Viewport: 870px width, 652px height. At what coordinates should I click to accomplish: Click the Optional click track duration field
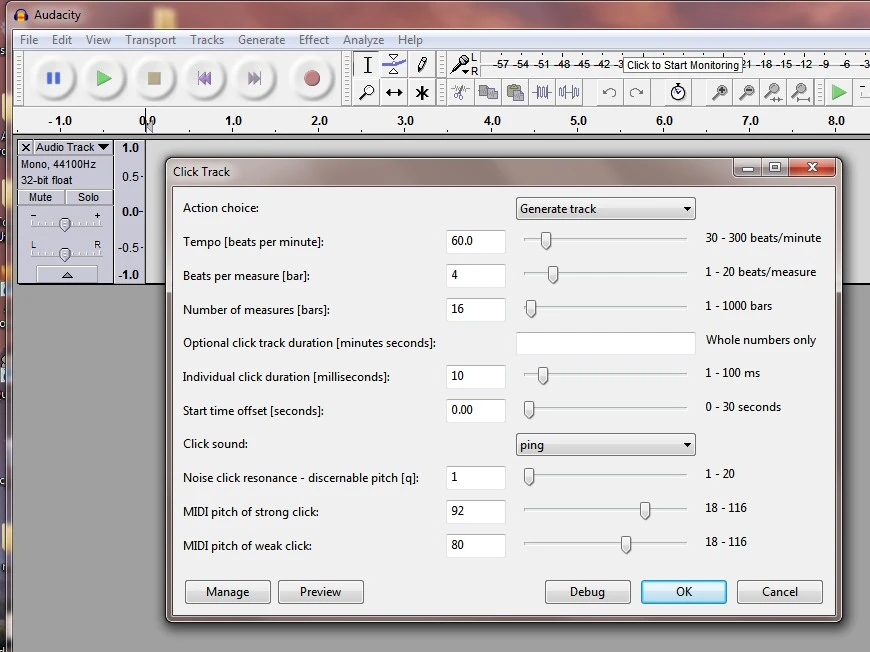(x=605, y=343)
